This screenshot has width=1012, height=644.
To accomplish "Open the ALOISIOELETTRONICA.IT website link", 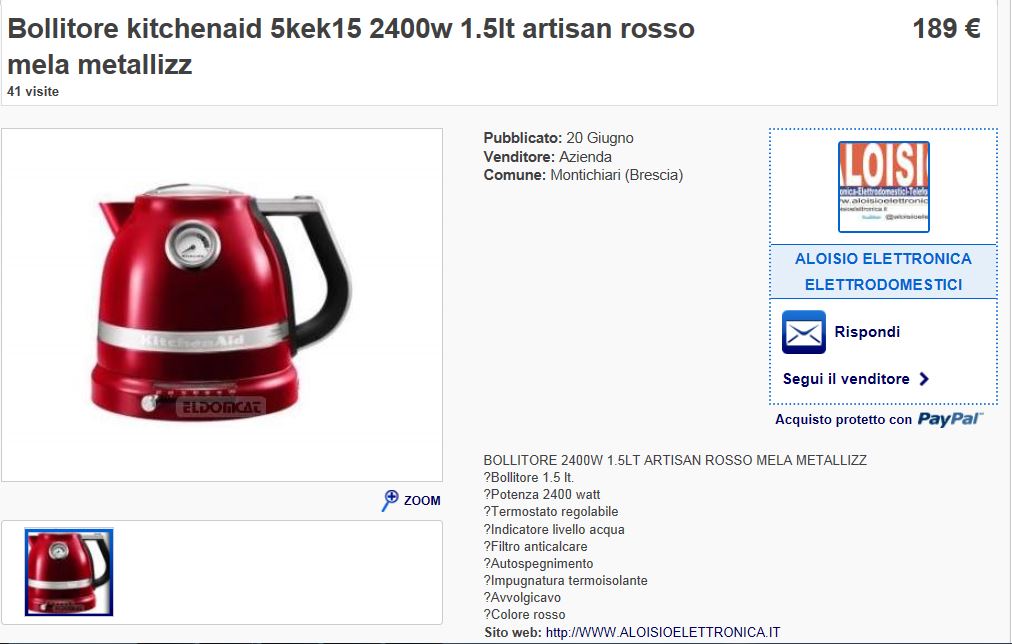I will 663,632.
